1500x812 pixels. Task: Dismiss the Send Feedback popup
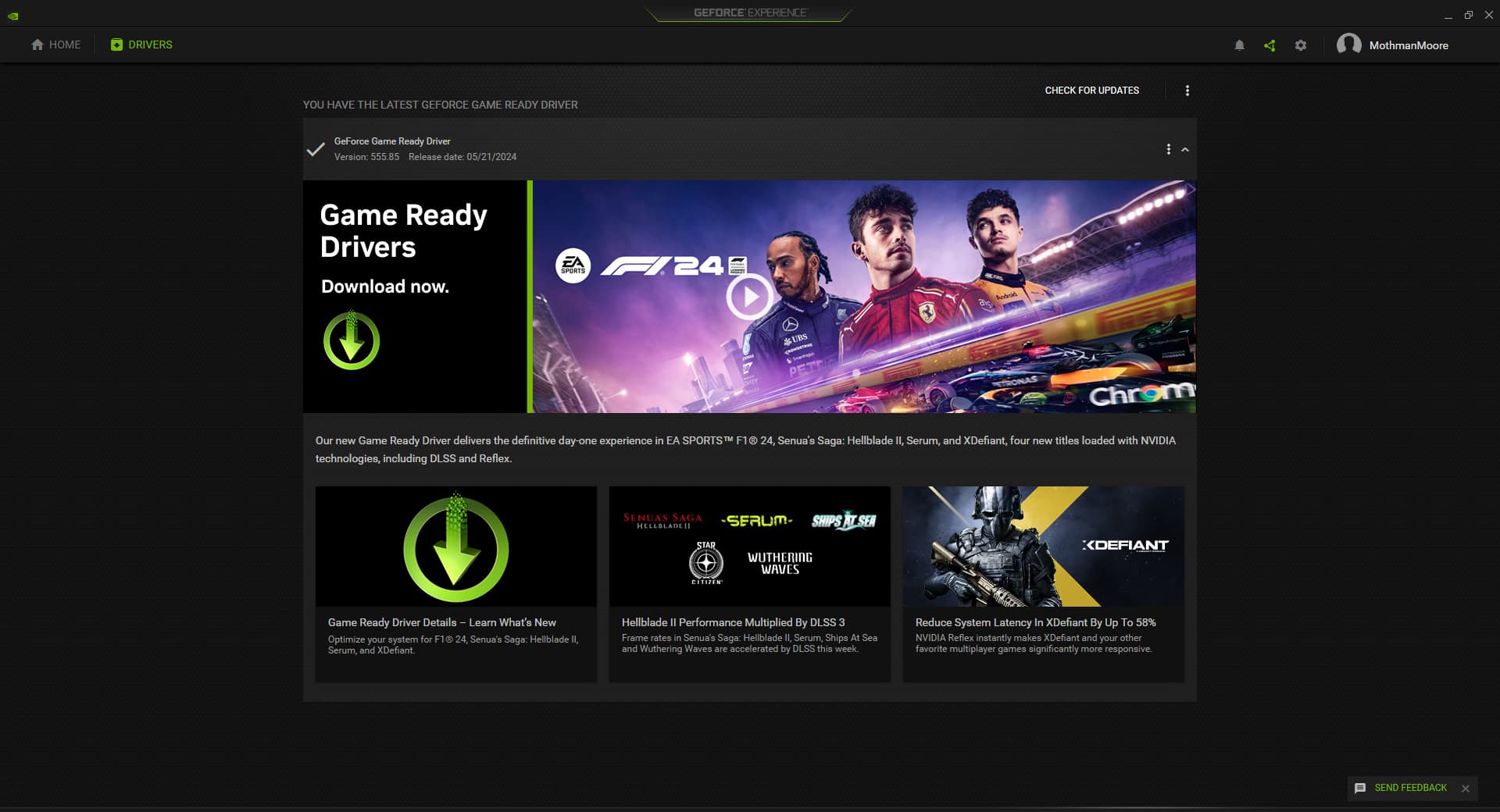[x=1466, y=789]
